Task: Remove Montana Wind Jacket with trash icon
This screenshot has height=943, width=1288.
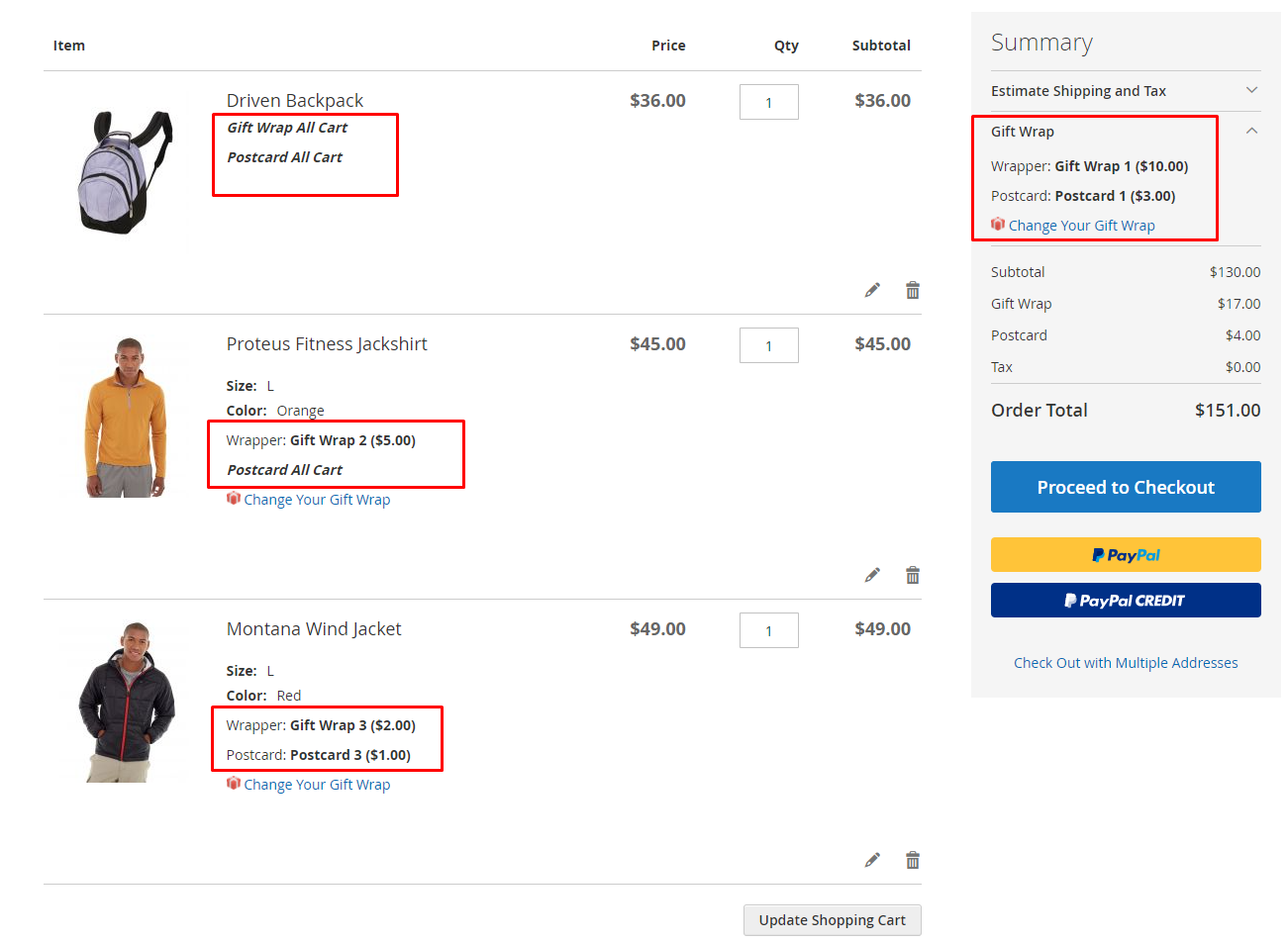Action: 912,860
